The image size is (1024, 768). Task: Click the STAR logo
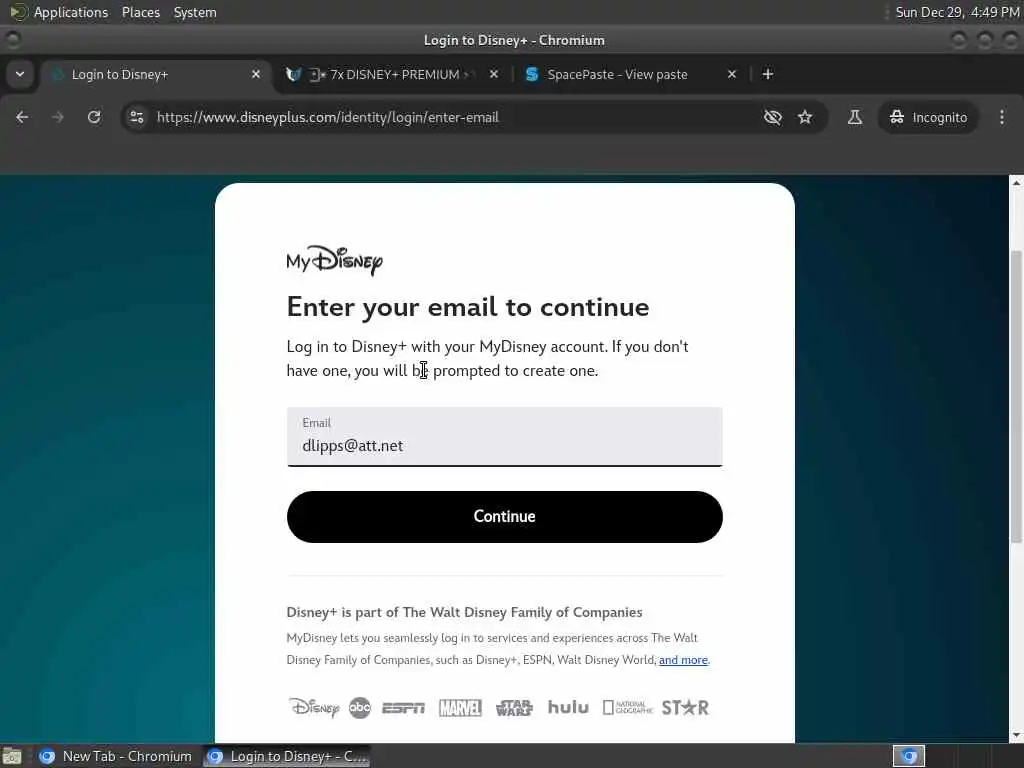(685, 708)
